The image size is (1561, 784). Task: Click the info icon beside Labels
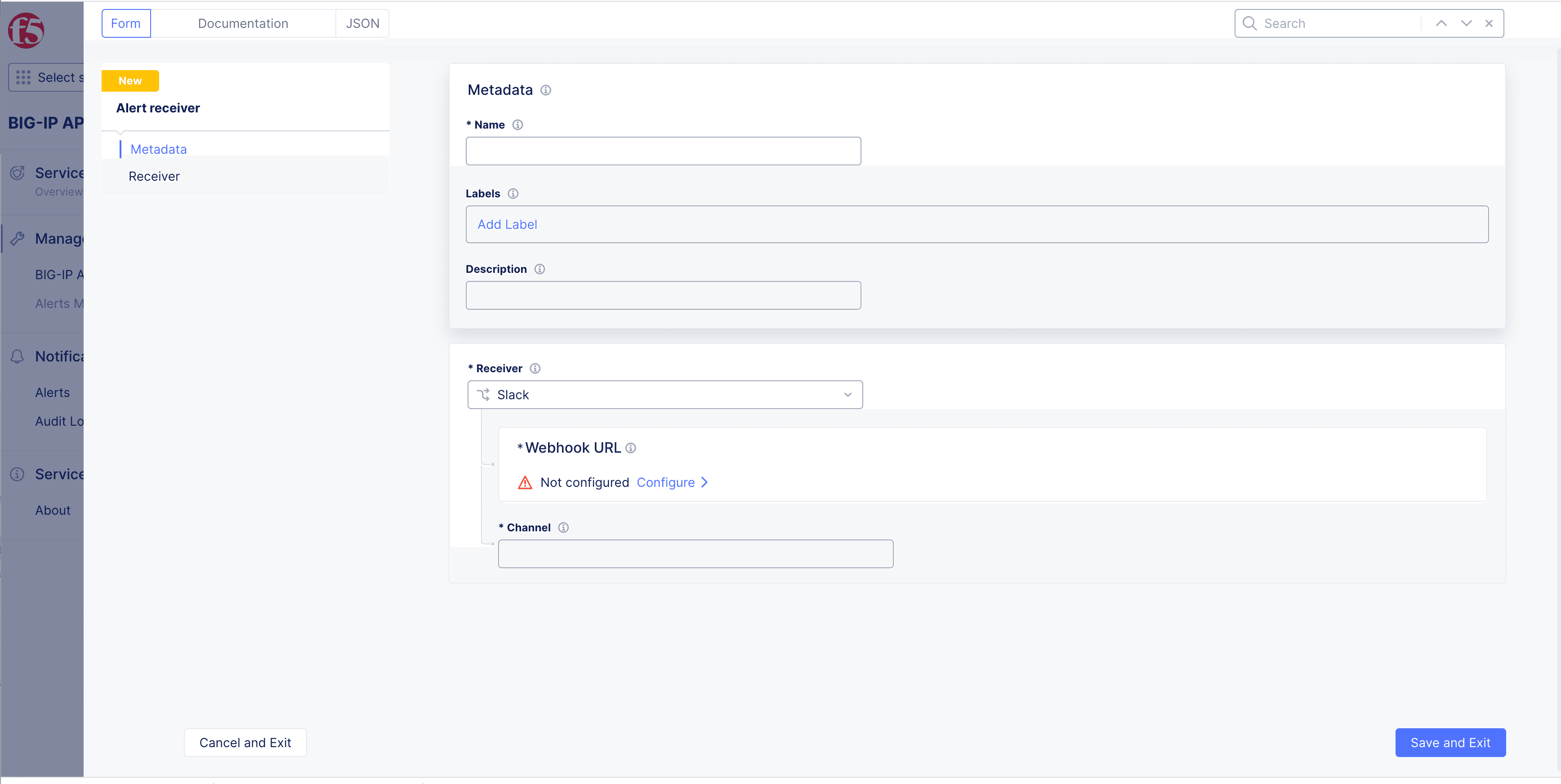click(x=513, y=193)
